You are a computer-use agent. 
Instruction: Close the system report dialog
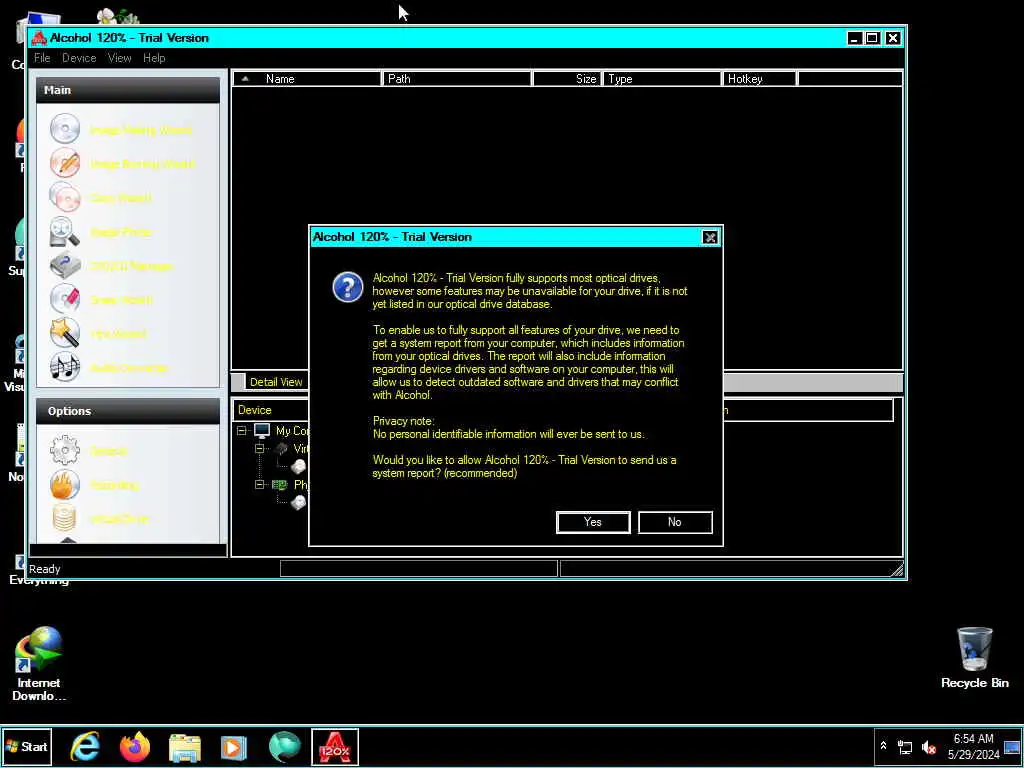tap(710, 237)
